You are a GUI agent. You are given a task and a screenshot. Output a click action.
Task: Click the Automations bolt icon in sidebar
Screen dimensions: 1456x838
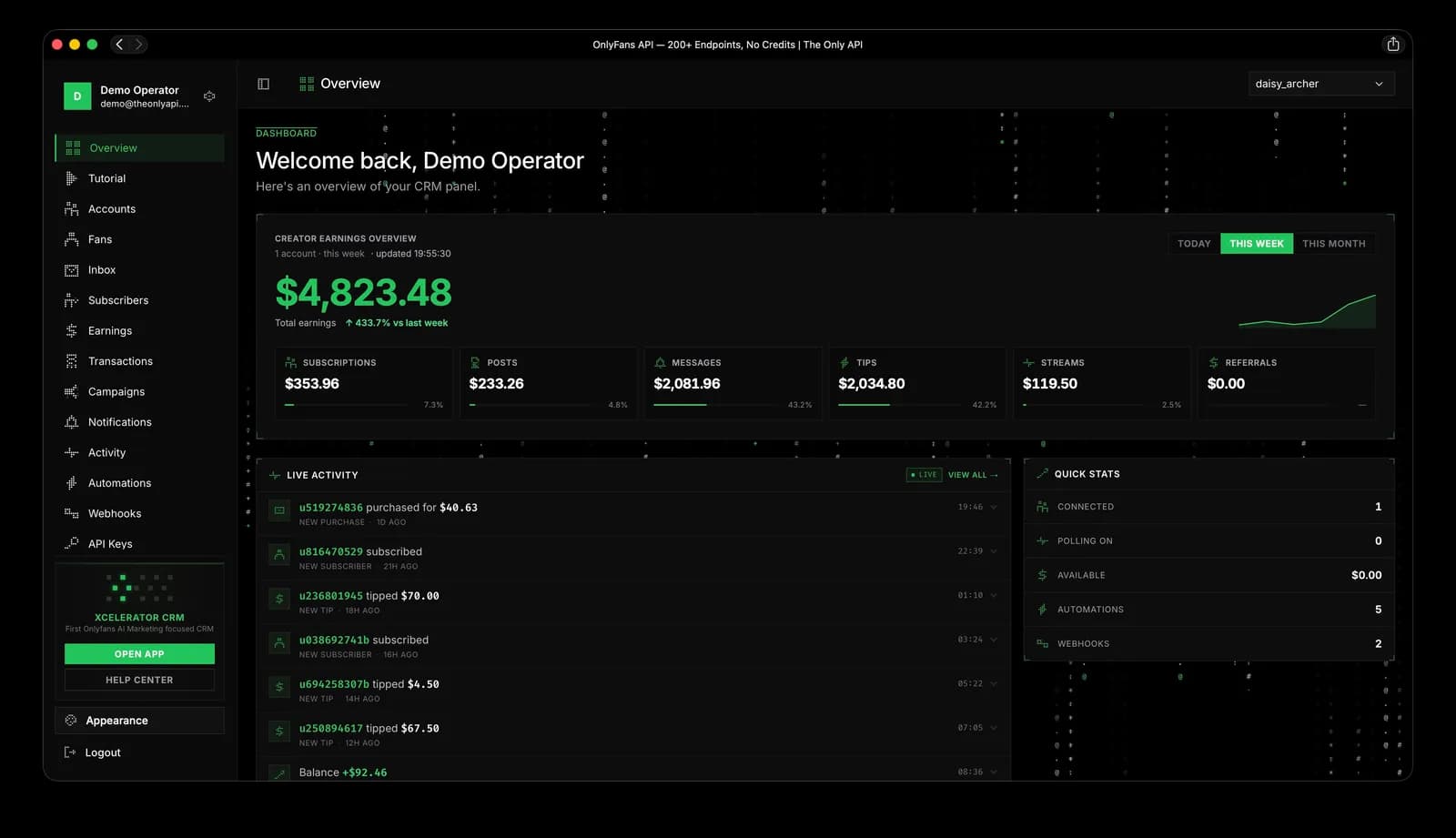click(x=71, y=483)
